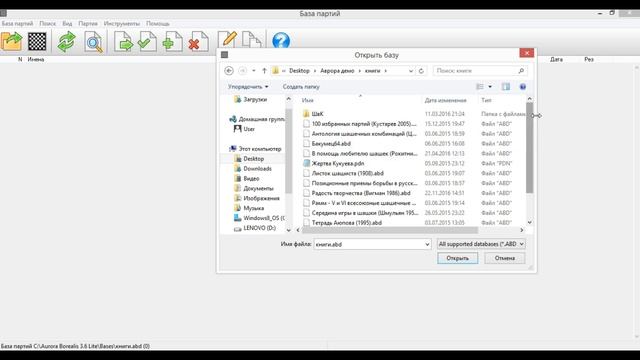Click the edit document pencil icon
The width and height of the screenshot is (640, 360).
(x=227, y=40)
